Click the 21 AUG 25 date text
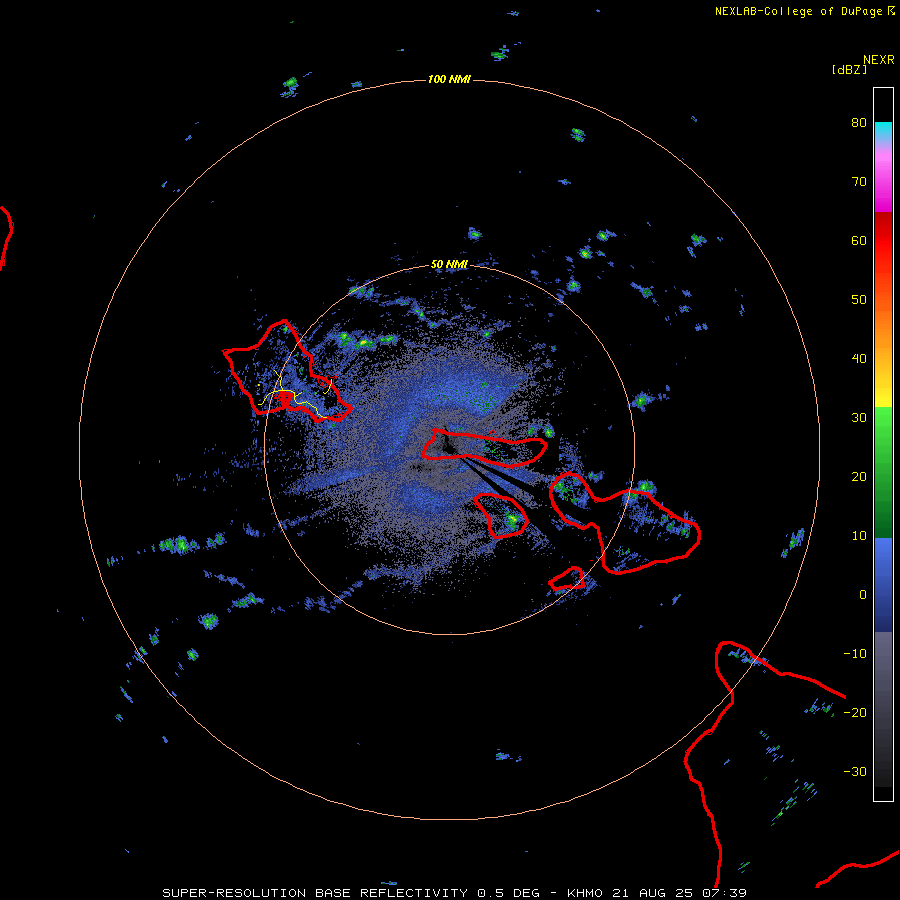The image size is (900, 900). click(x=652, y=893)
